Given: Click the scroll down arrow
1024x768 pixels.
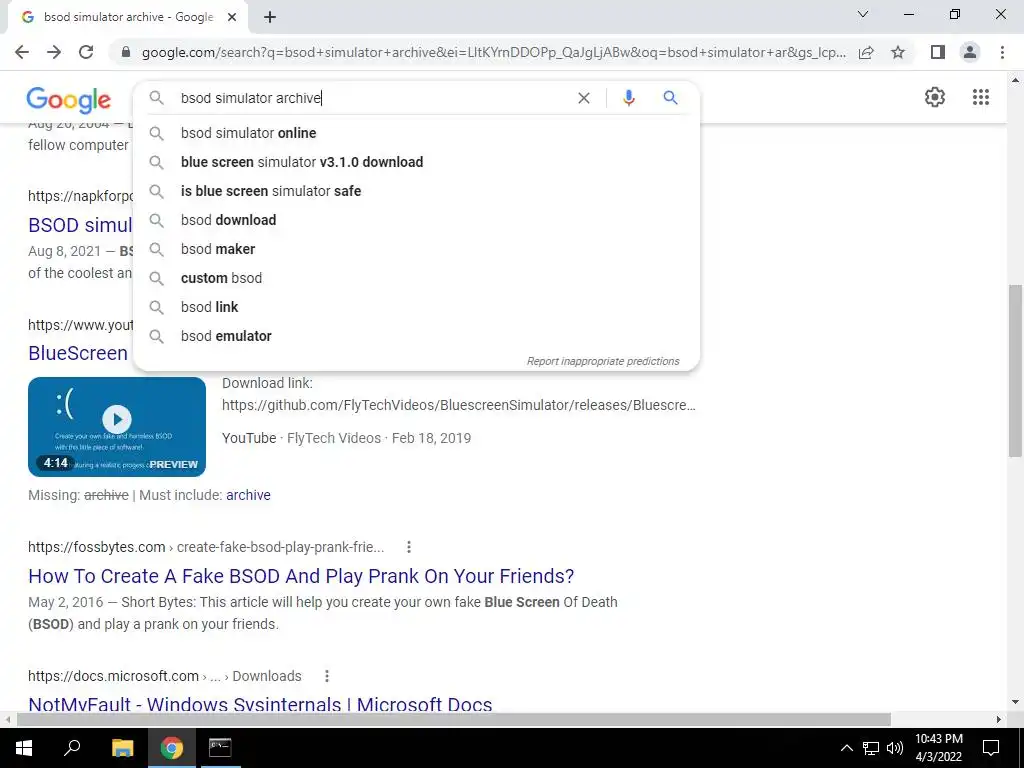Looking at the screenshot, I should coord(1015,703).
